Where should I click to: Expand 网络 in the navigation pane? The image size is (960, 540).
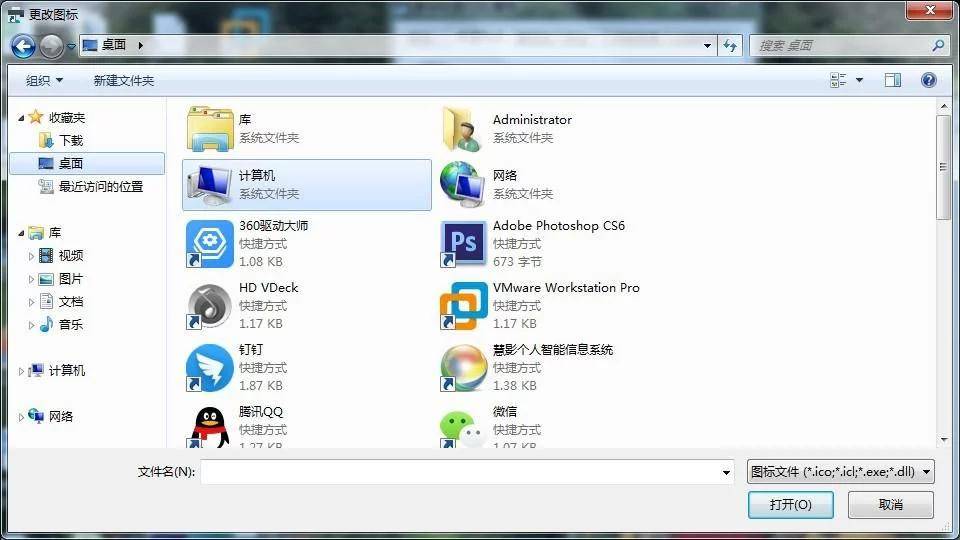[21, 417]
